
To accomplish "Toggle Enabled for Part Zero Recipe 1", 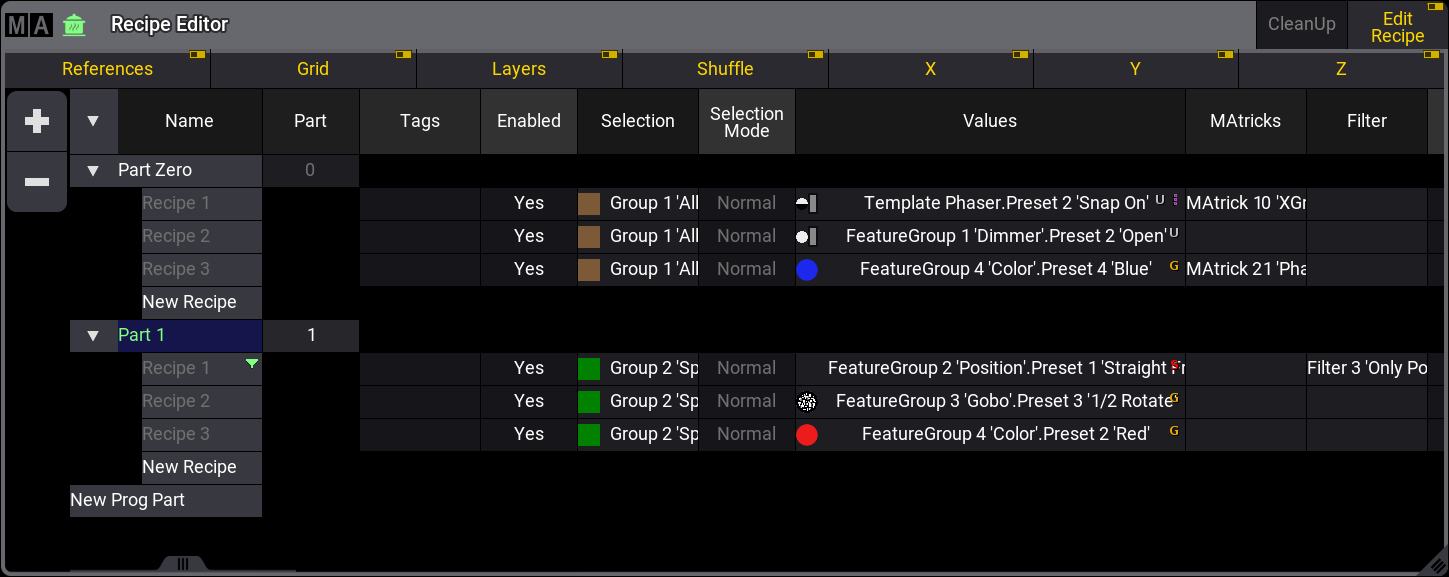I will click(528, 203).
